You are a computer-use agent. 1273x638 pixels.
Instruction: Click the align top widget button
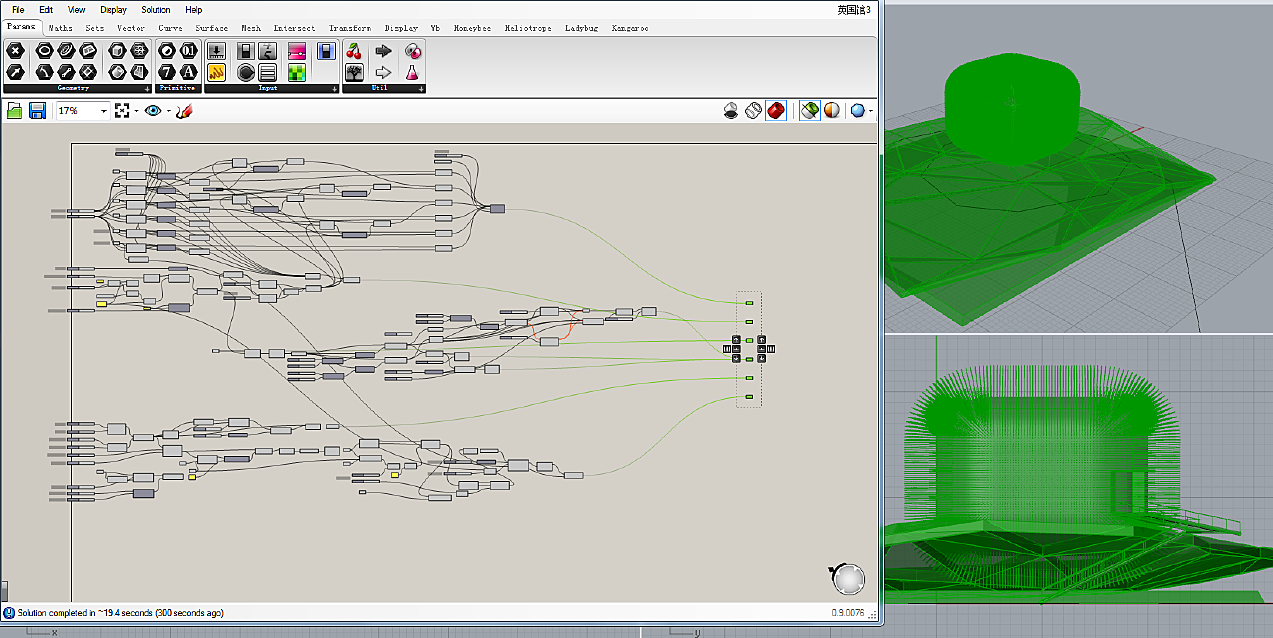[736, 340]
